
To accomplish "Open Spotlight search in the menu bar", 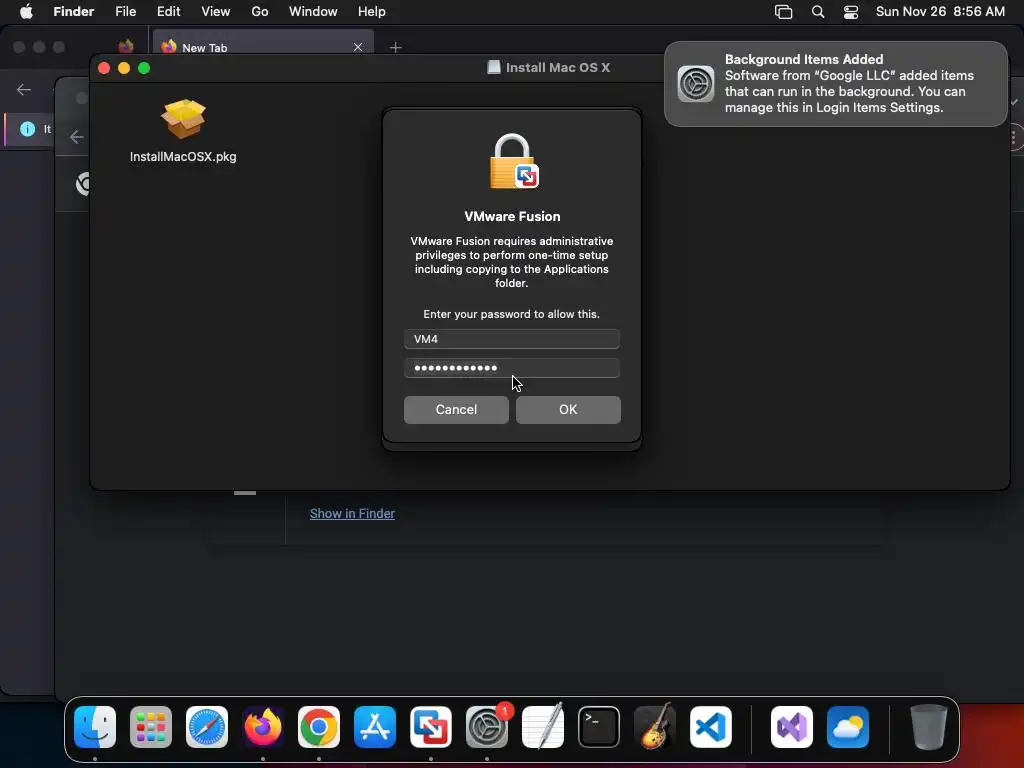I will click(818, 12).
